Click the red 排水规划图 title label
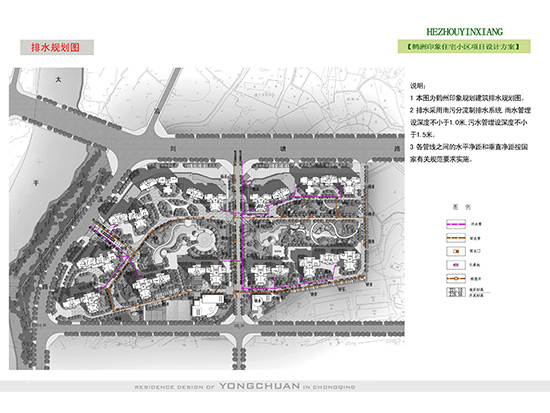This screenshot has width=550, height=413. tap(56, 47)
